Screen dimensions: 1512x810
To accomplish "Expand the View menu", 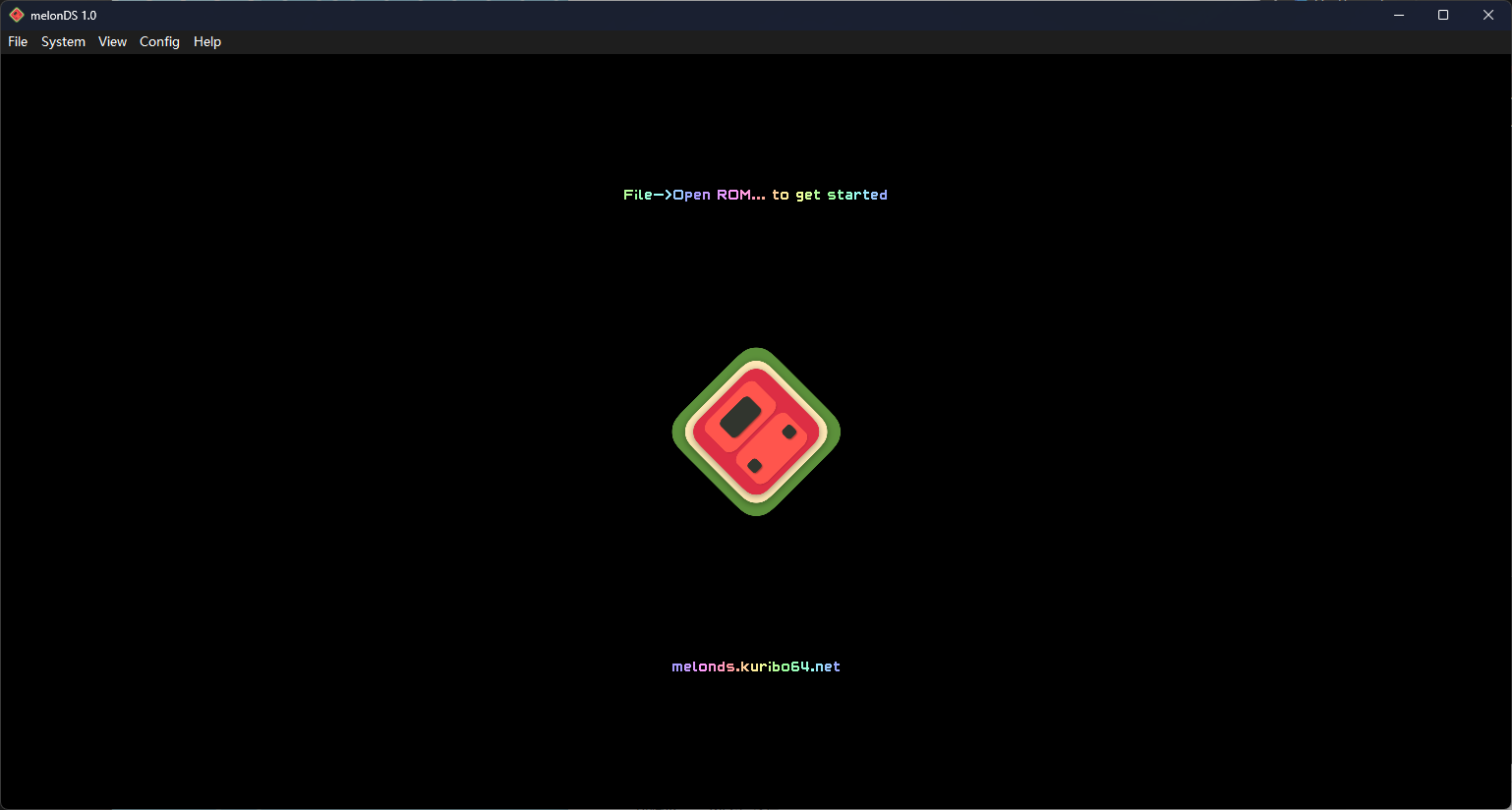I will click(112, 41).
